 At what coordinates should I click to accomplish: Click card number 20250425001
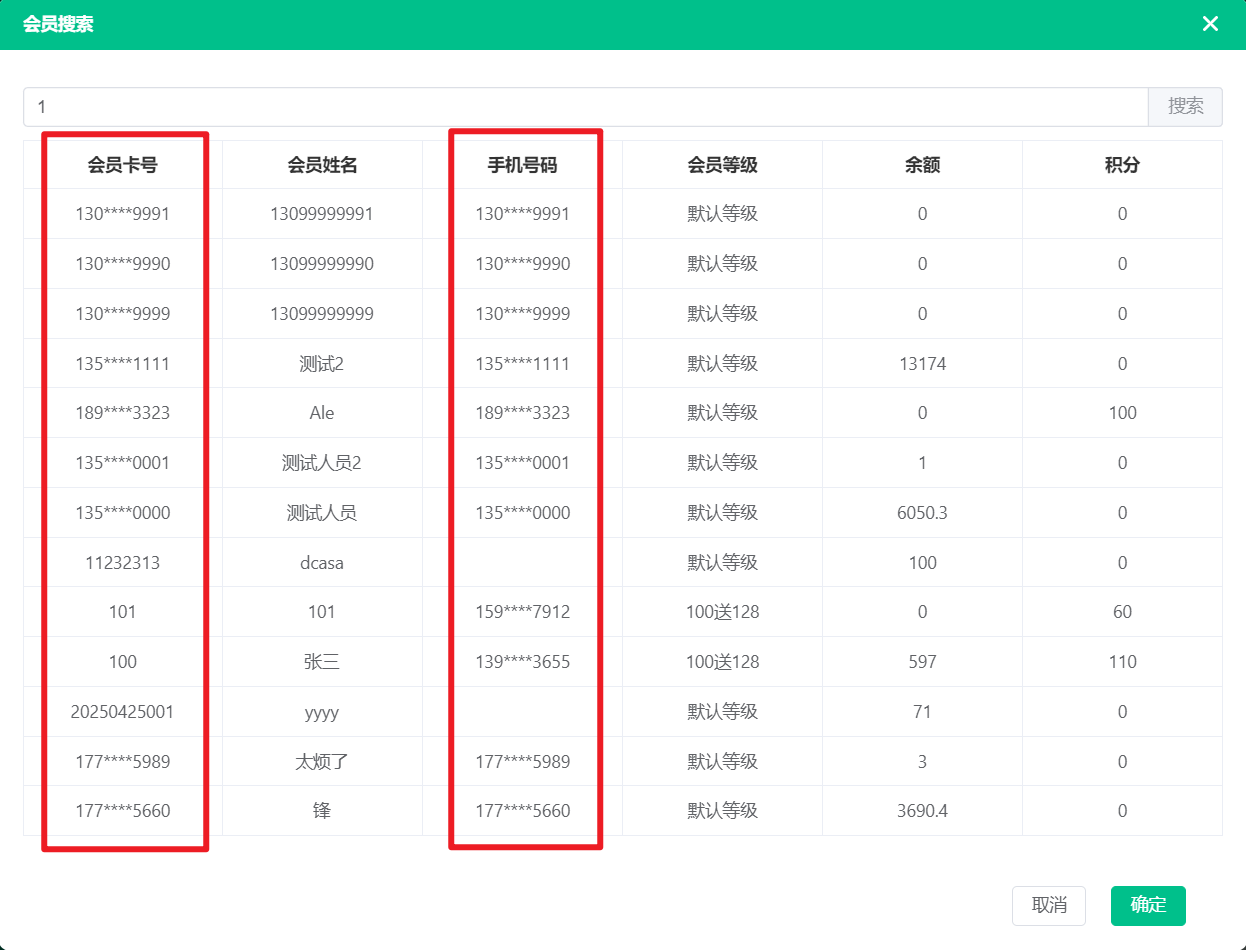[123, 712]
